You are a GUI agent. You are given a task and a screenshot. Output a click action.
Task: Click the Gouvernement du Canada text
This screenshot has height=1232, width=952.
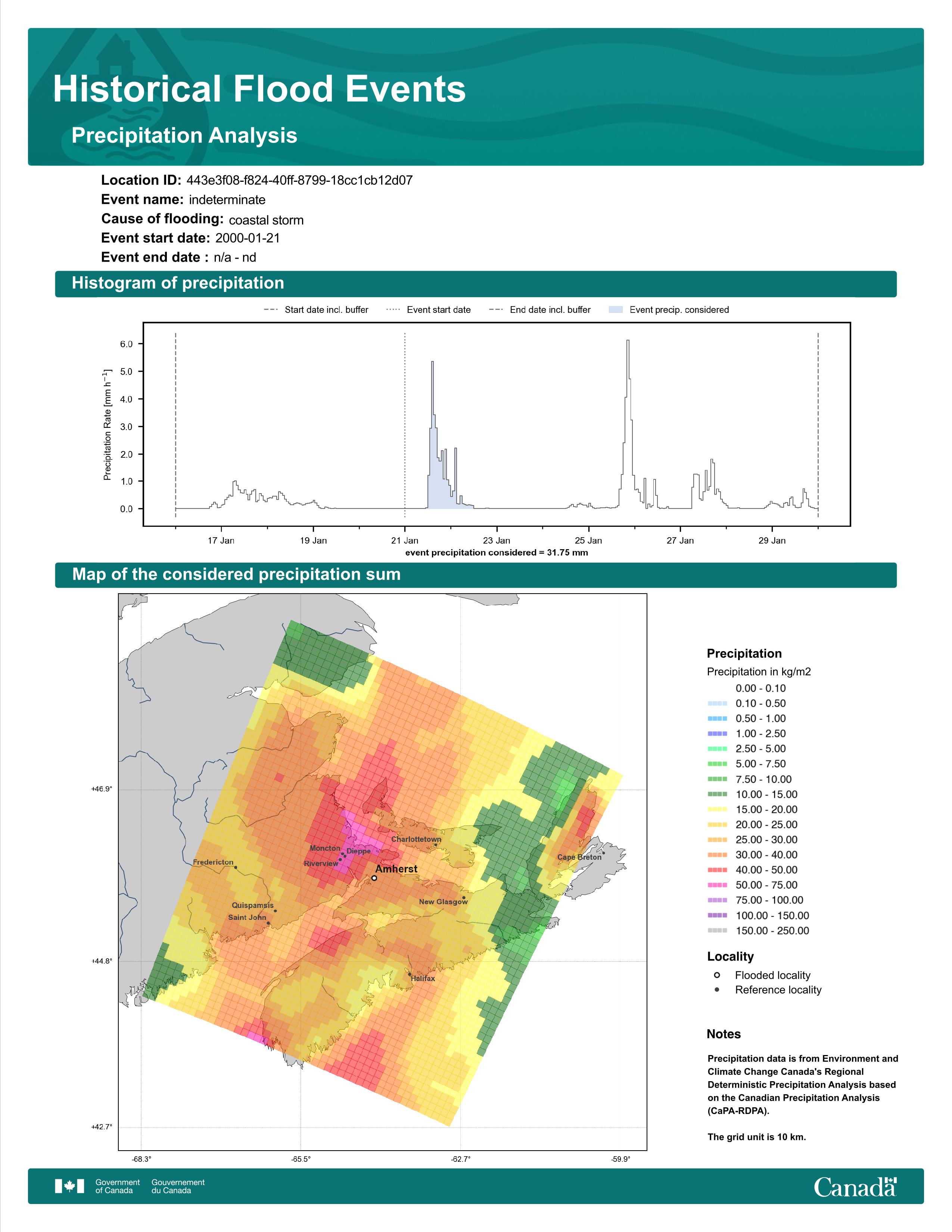(x=178, y=1186)
